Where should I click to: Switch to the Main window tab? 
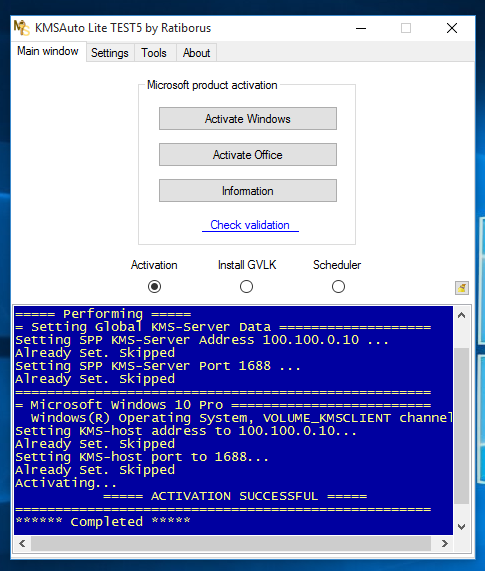click(48, 51)
